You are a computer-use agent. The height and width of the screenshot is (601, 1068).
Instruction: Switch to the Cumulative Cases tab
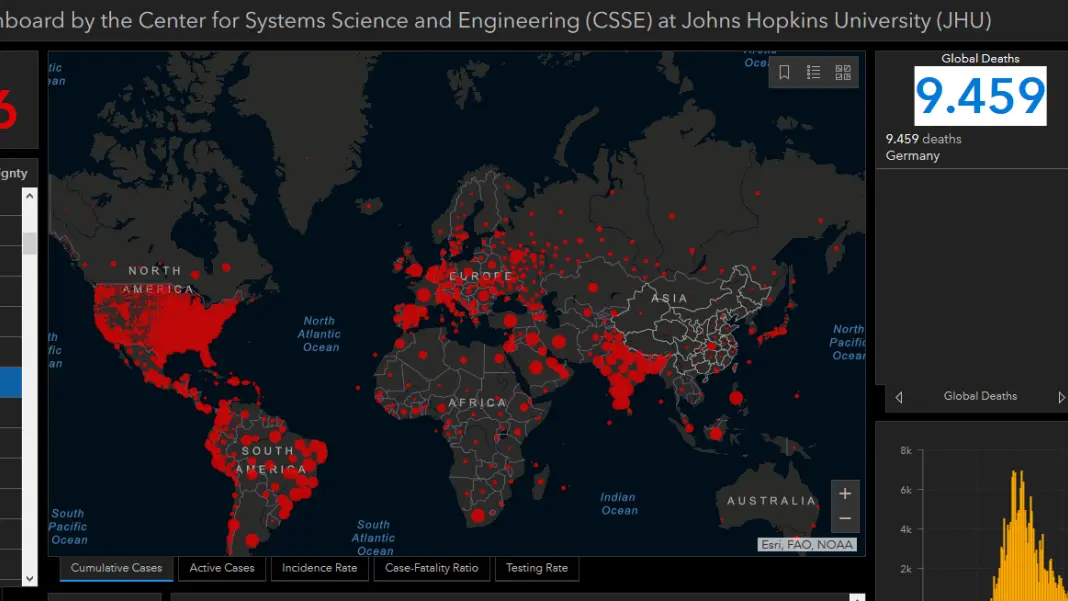[x=116, y=568]
